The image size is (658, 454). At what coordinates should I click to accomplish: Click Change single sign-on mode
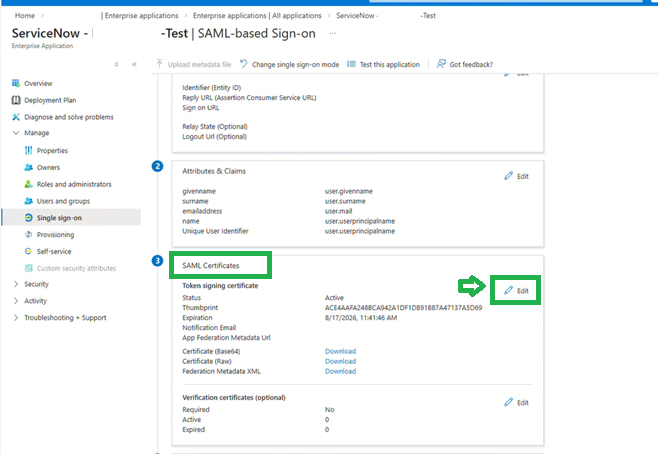295,64
